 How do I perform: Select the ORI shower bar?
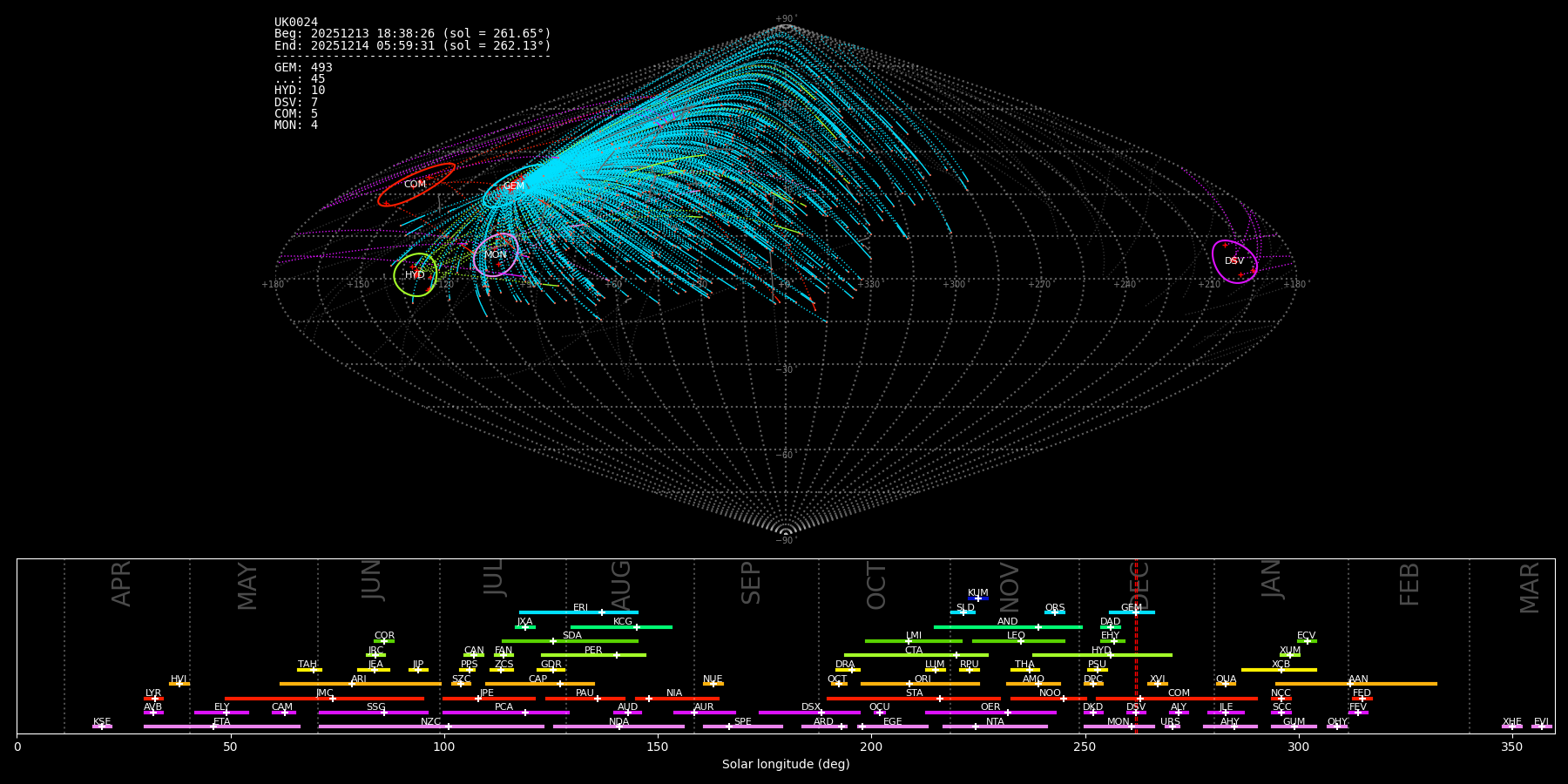click(920, 684)
